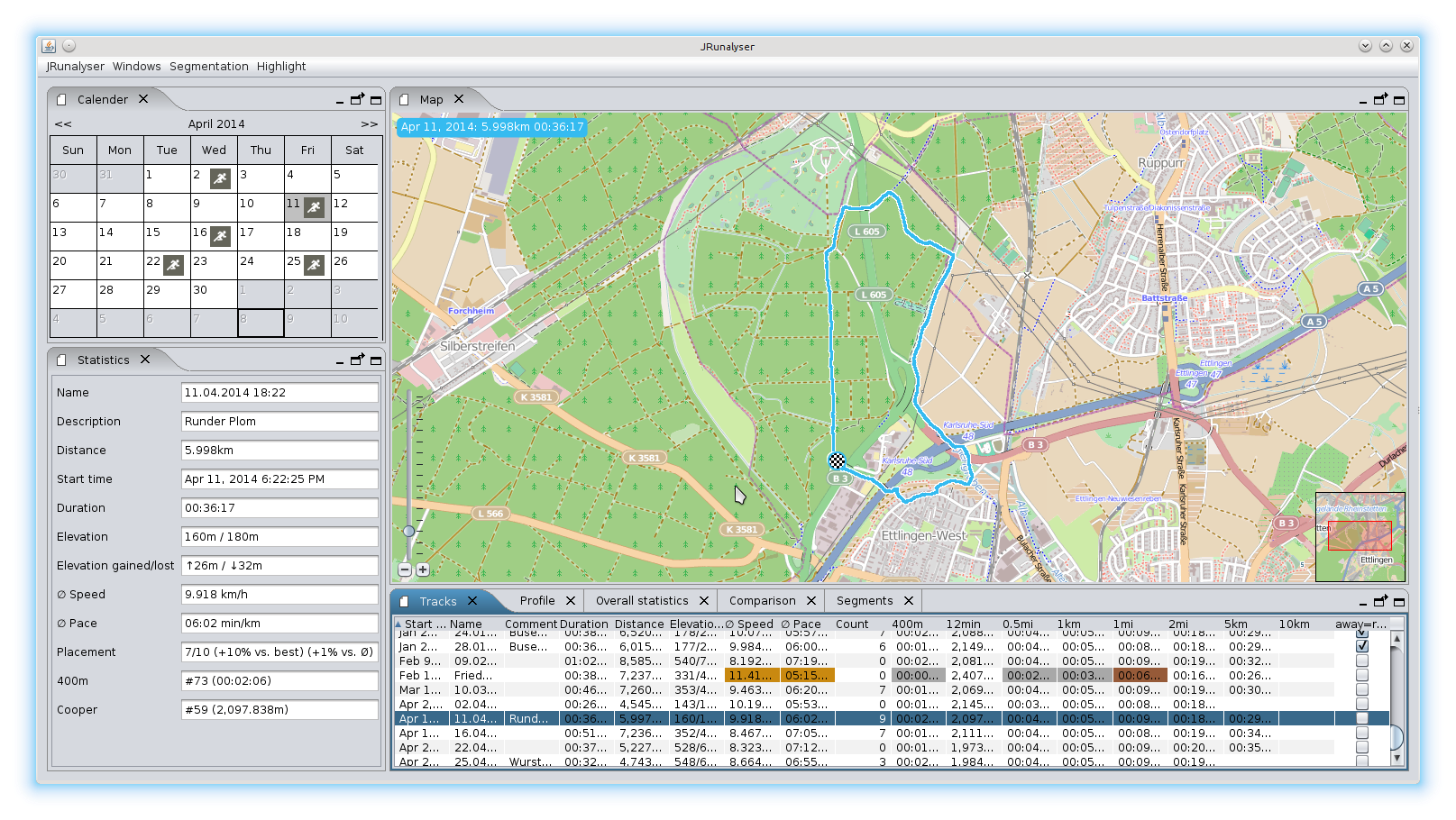Go to next month with the >> button
Image resolution: width=1456 pixels, height=820 pixels.
point(368,123)
